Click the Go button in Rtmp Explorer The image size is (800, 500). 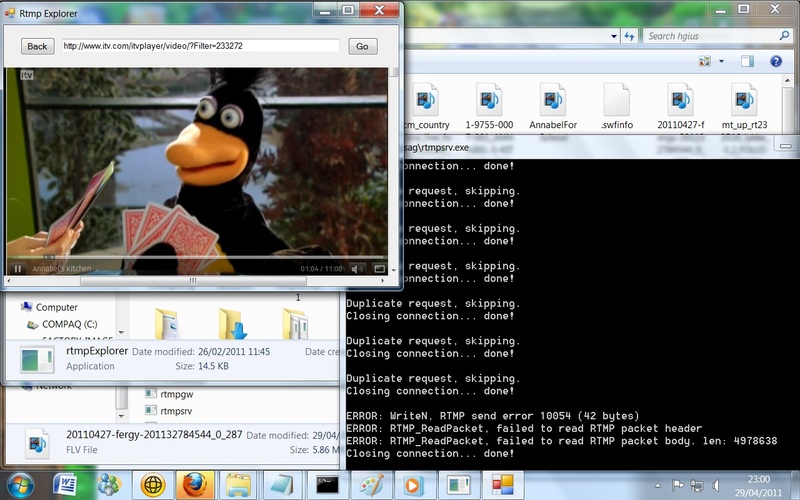pyautogui.click(x=363, y=46)
